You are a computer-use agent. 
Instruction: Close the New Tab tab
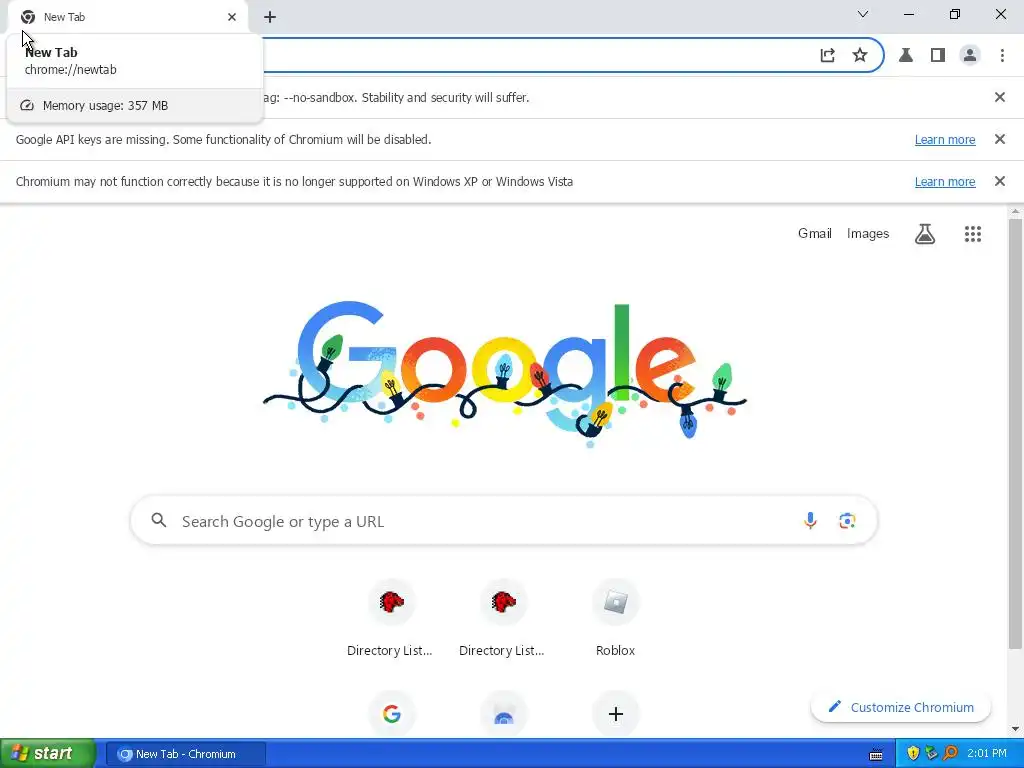[x=232, y=17]
